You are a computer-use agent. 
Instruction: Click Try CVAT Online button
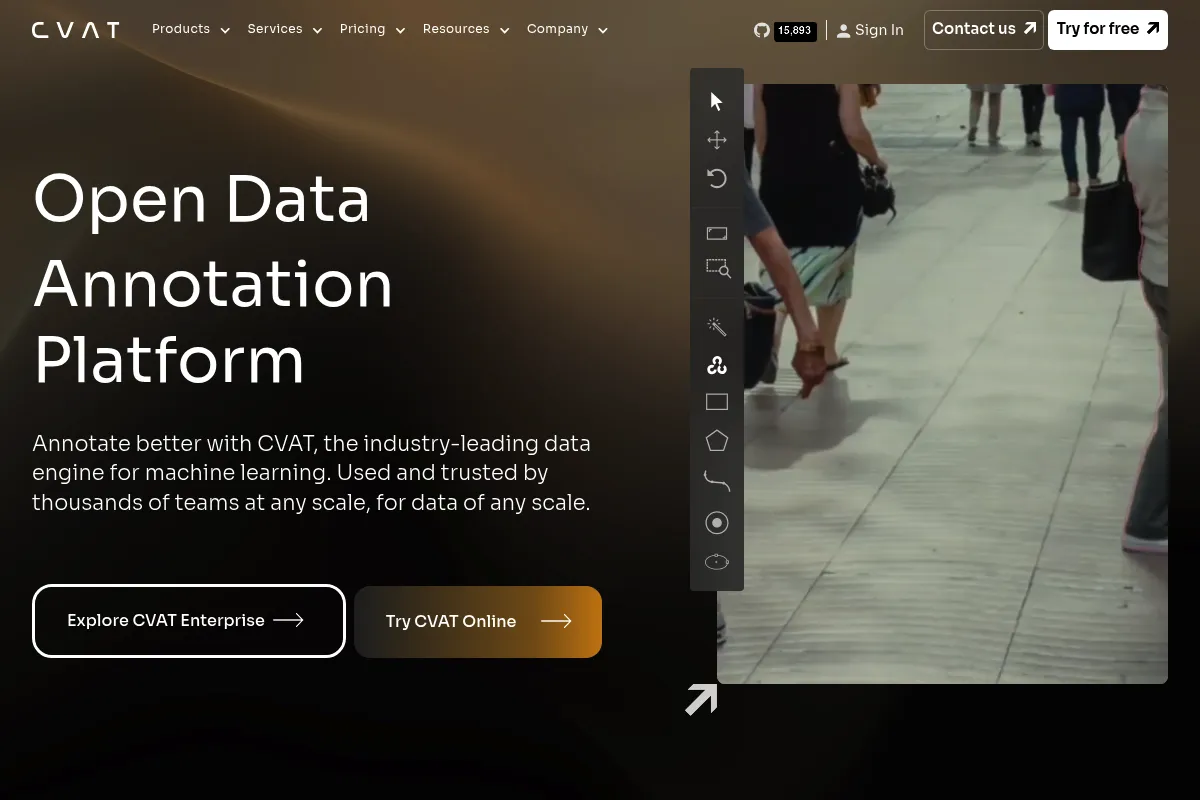[x=478, y=622]
